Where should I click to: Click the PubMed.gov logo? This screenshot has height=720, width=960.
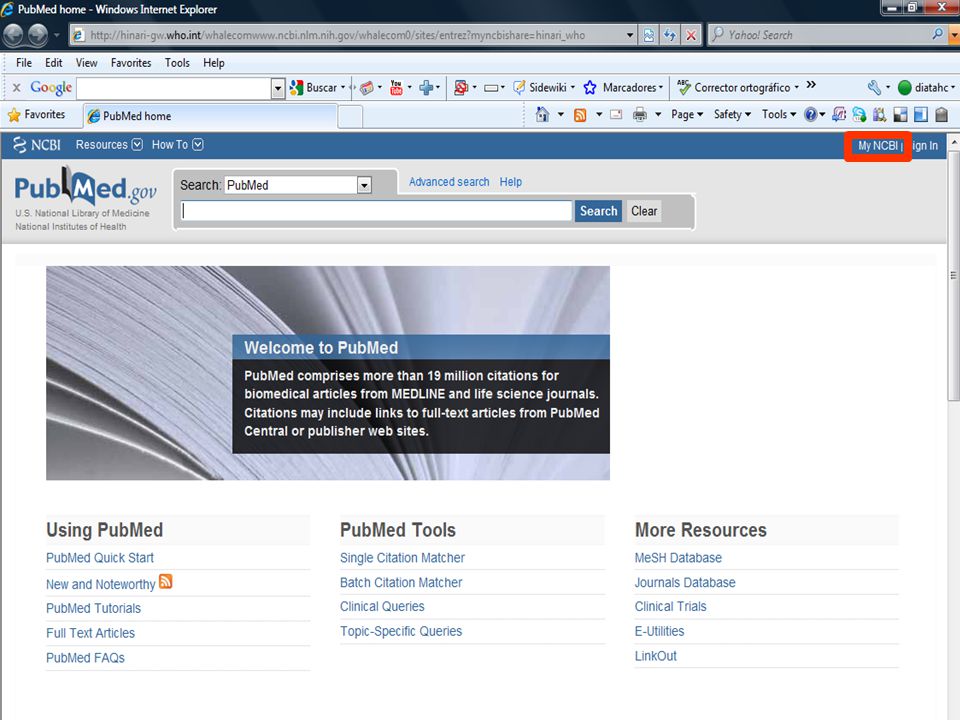85,187
